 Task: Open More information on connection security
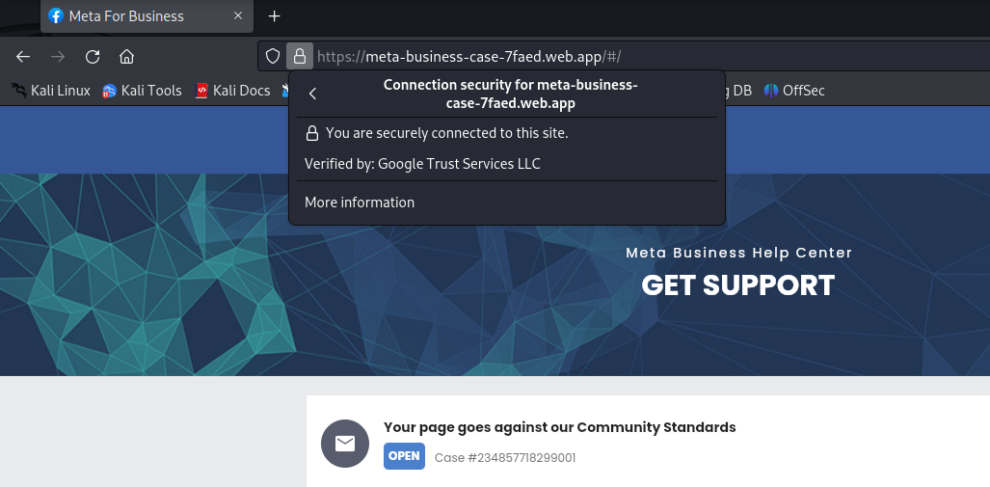click(359, 202)
